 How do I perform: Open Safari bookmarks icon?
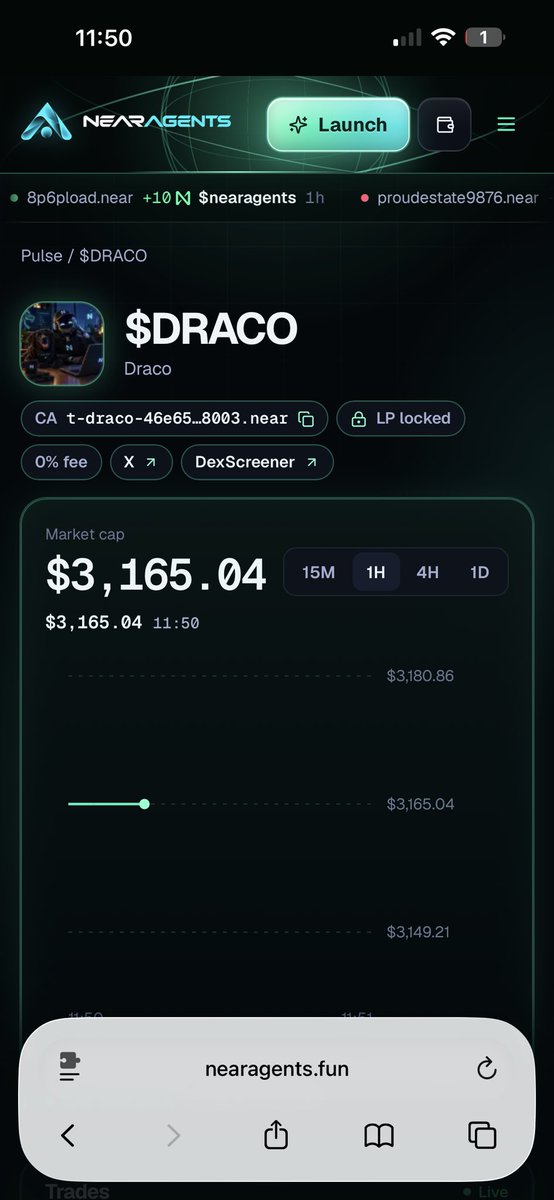click(x=379, y=1135)
